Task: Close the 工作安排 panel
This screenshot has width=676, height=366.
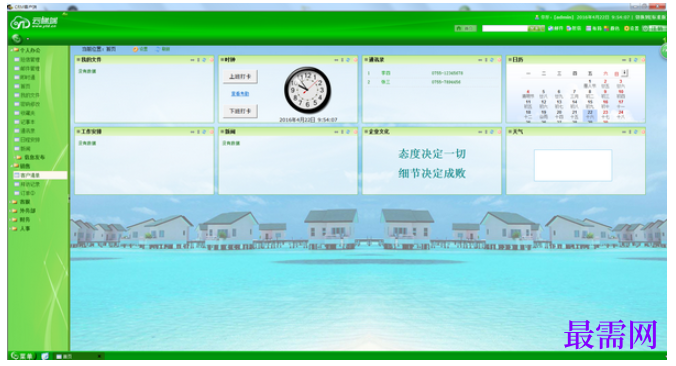Action: pos(211,132)
